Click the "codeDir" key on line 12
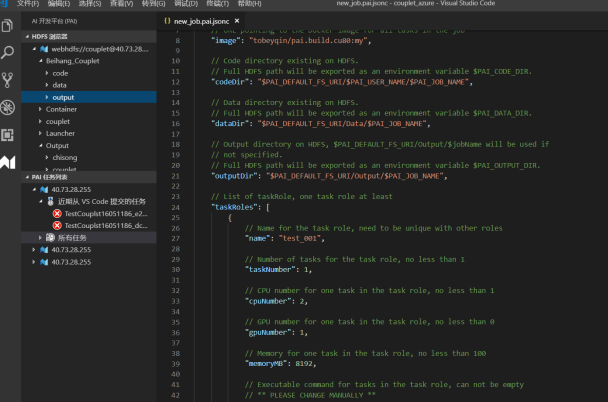This screenshot has width=608, height=402. (230, 82)
